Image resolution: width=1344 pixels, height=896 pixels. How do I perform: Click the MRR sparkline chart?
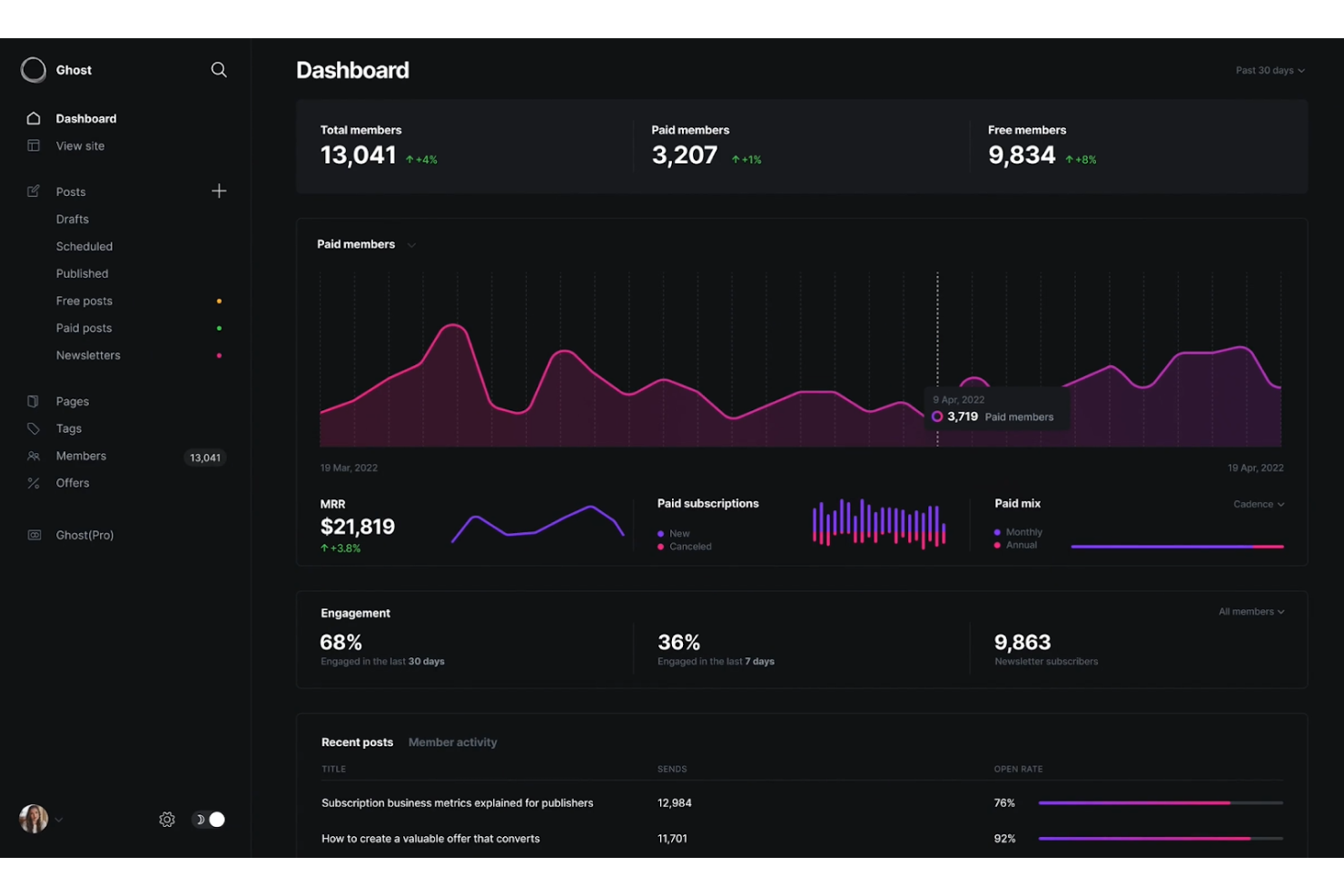click(538, 524)
